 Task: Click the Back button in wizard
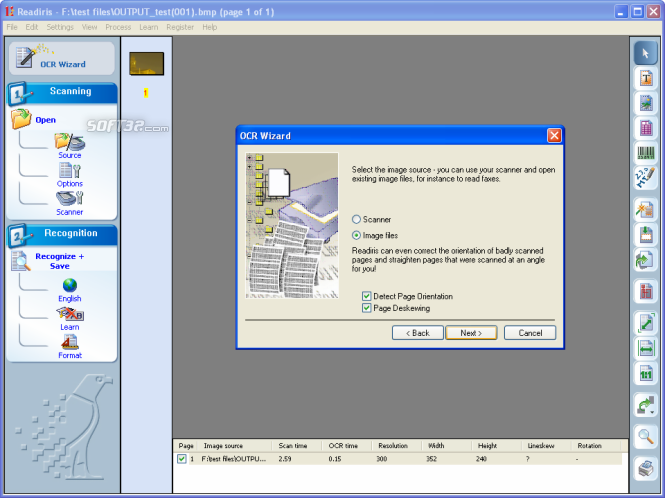(x=418, y=333)
